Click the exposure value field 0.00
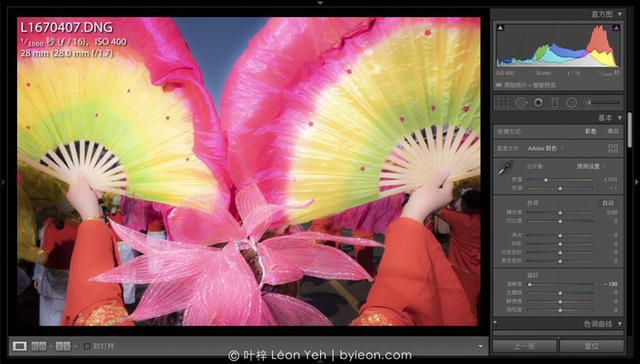The height and width of the screenshot is (364, 640). click(612, 212)
